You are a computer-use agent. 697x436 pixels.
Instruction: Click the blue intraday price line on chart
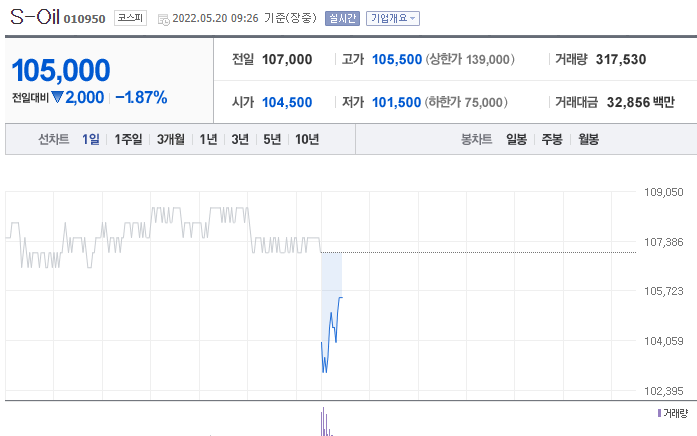pos(331,330)
